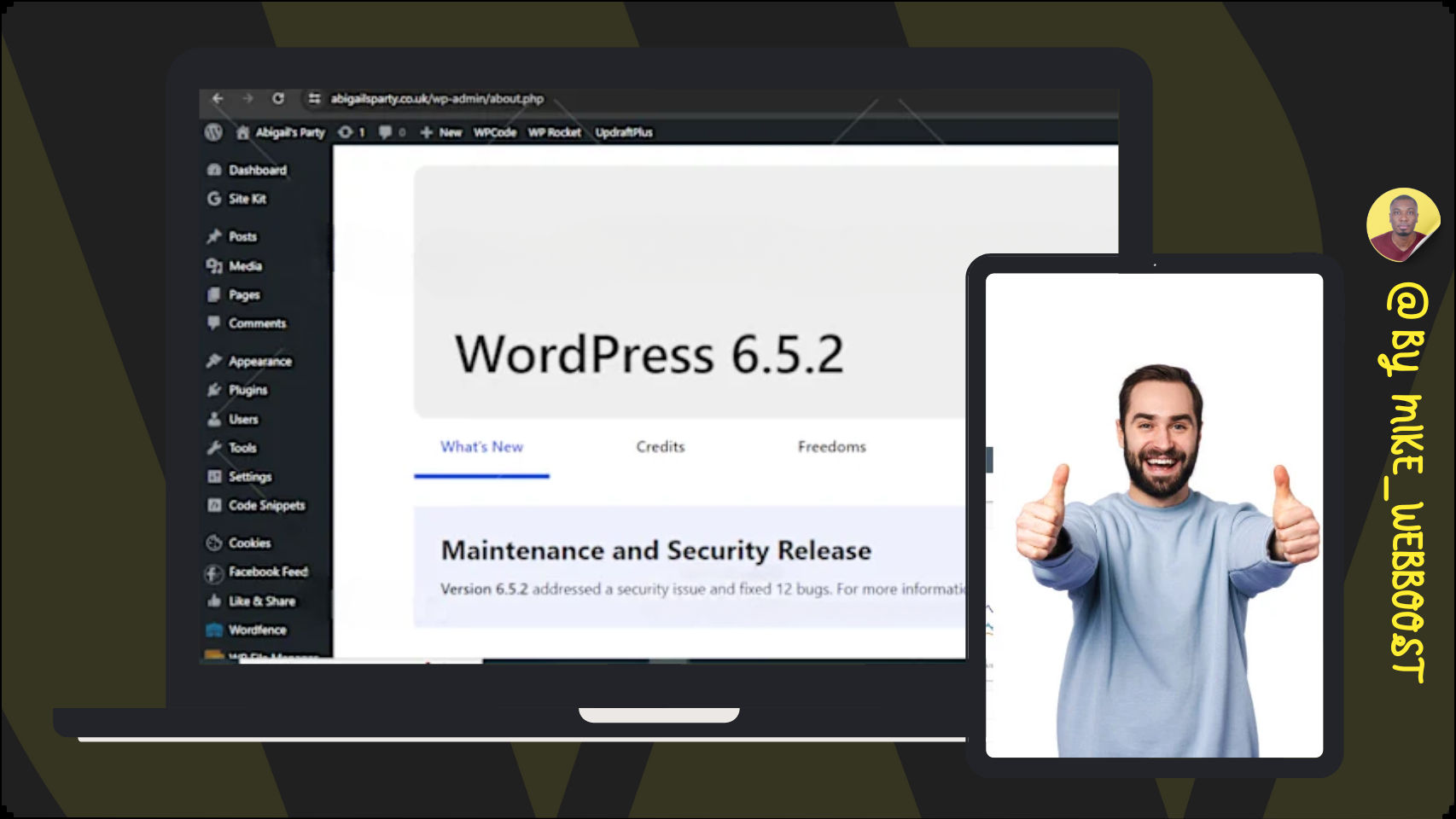The image size is (1456, 819).
Task: Switch to the Credits tab
Action: [661, 447]
